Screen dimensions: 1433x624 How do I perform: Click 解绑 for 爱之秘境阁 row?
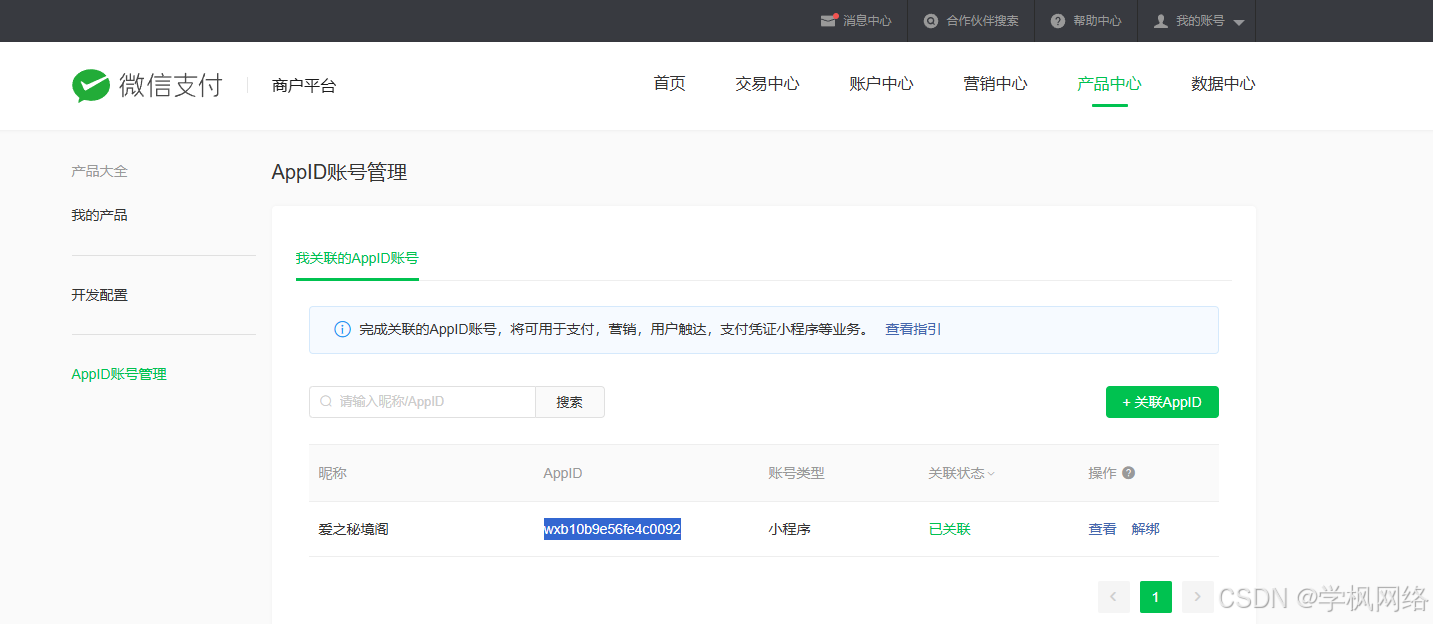pyautogui.click(x=1145, y=529)
